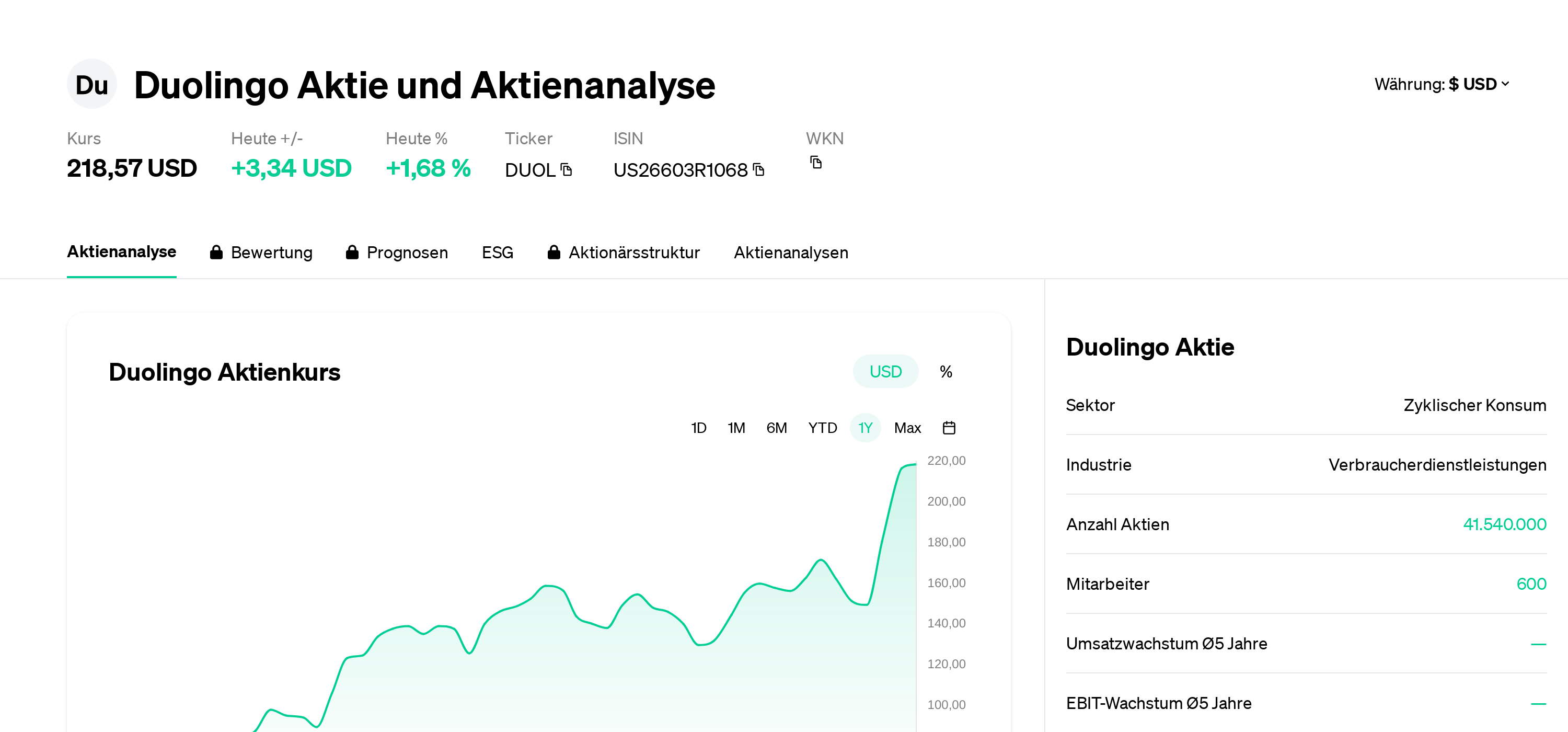Copy the DUOL ticker symbol

[x=567, y=169]
